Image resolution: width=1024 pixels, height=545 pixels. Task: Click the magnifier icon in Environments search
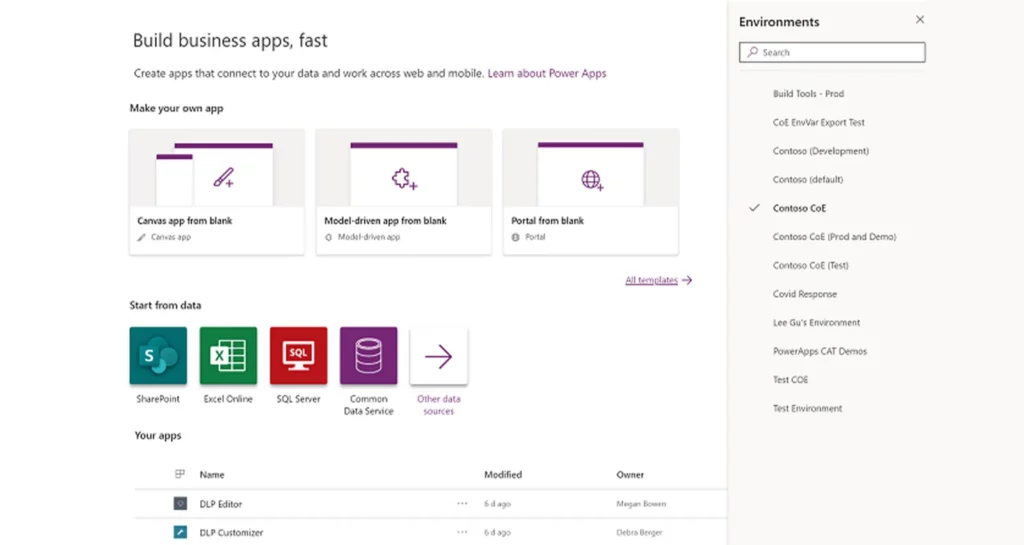click(x=753, y=52)
